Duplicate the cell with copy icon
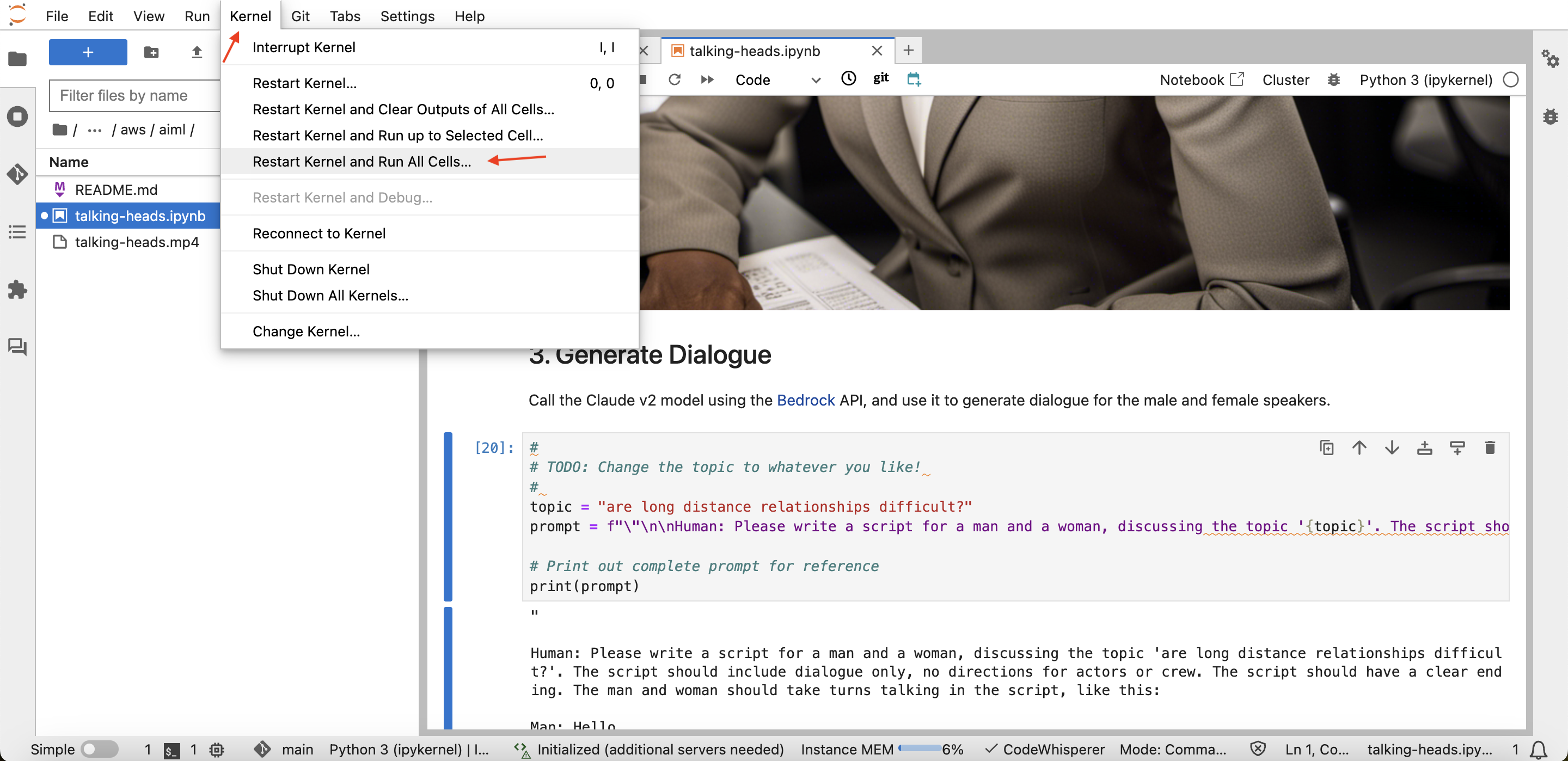 [1326, 448]
